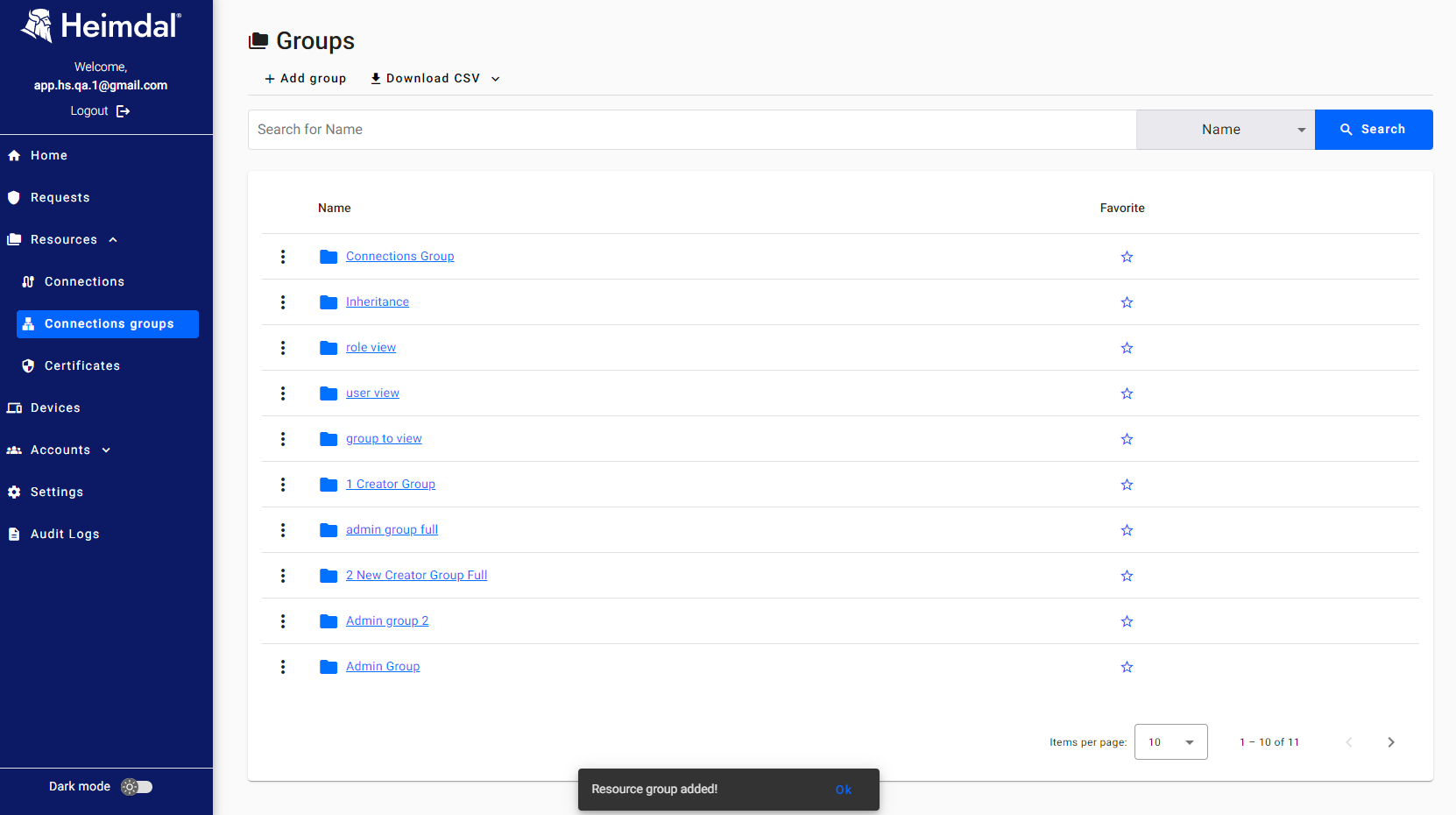Viewport: 1456px width, 815px height.
Task: Click folder icon next to admin group full
Action: (329, 530)
